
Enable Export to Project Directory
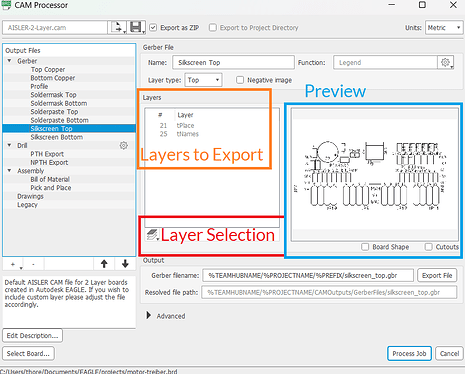pos(213,28)
